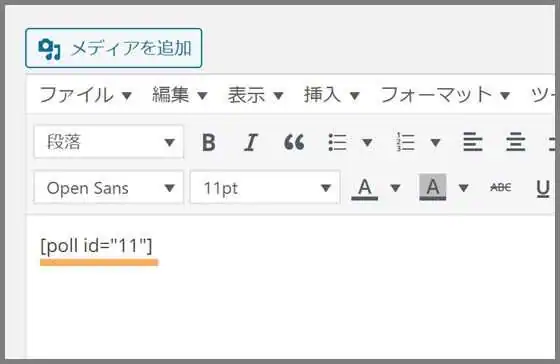Toggle italic formatting
560x364 pixels.
(x=251, y=142)
